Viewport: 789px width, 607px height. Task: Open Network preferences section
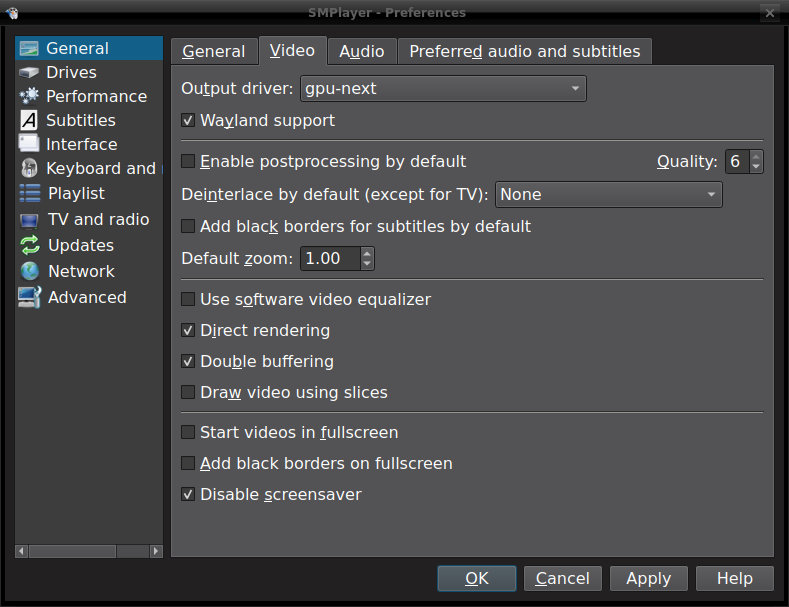pos(89,271)
